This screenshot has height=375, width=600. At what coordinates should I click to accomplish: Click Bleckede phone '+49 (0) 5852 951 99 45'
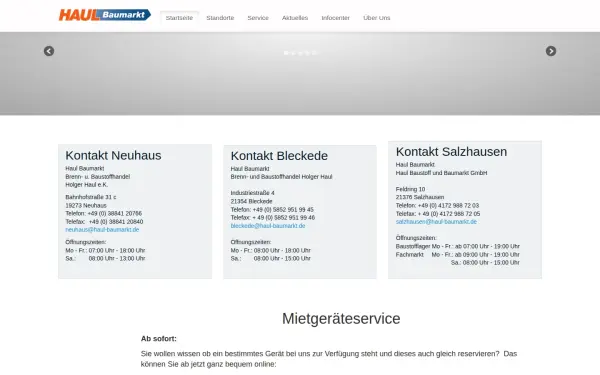[x=283, y=210]
